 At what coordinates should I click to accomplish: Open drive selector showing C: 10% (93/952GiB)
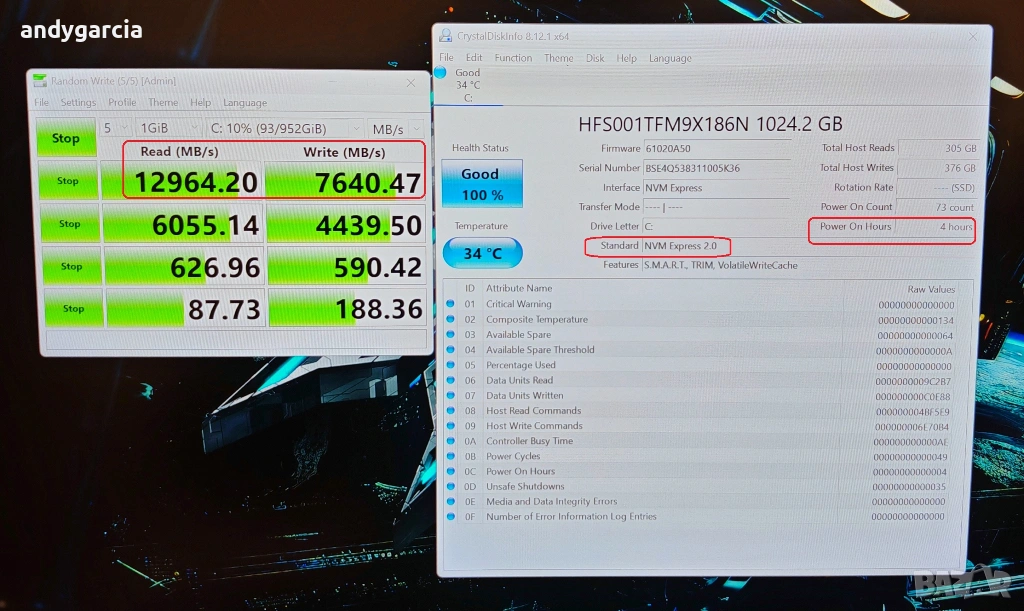284,129
